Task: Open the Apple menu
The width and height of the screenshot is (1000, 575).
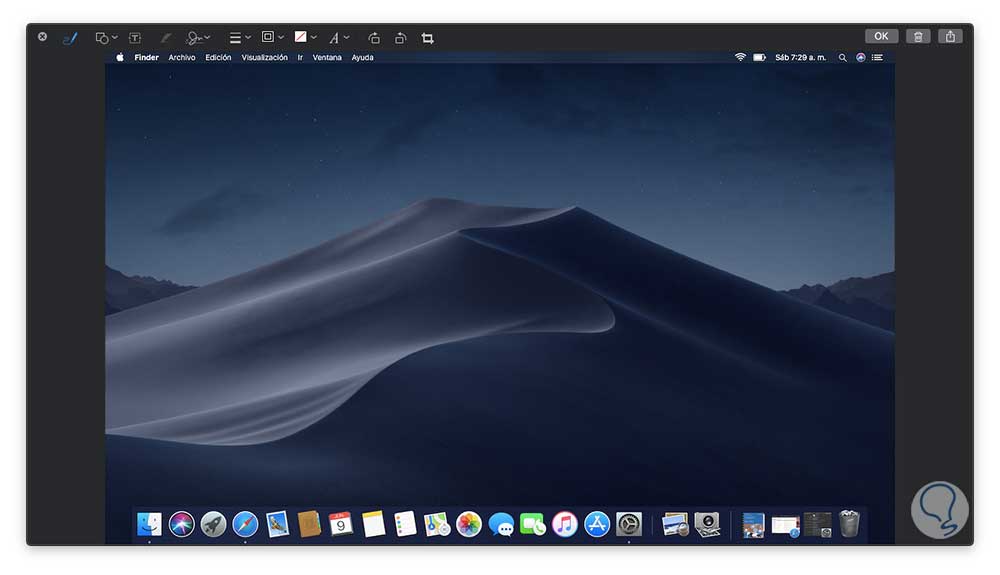Action: click(119, 57)
